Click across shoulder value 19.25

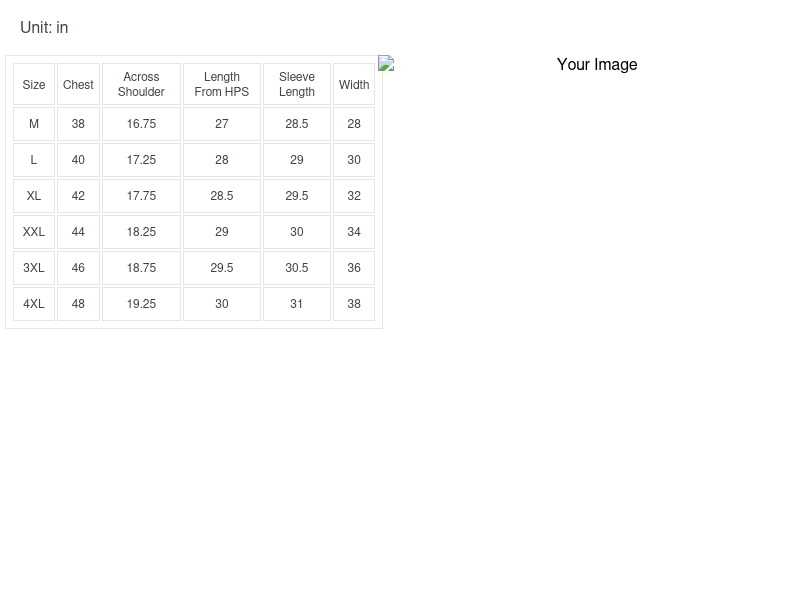click(x=141, y=304)
